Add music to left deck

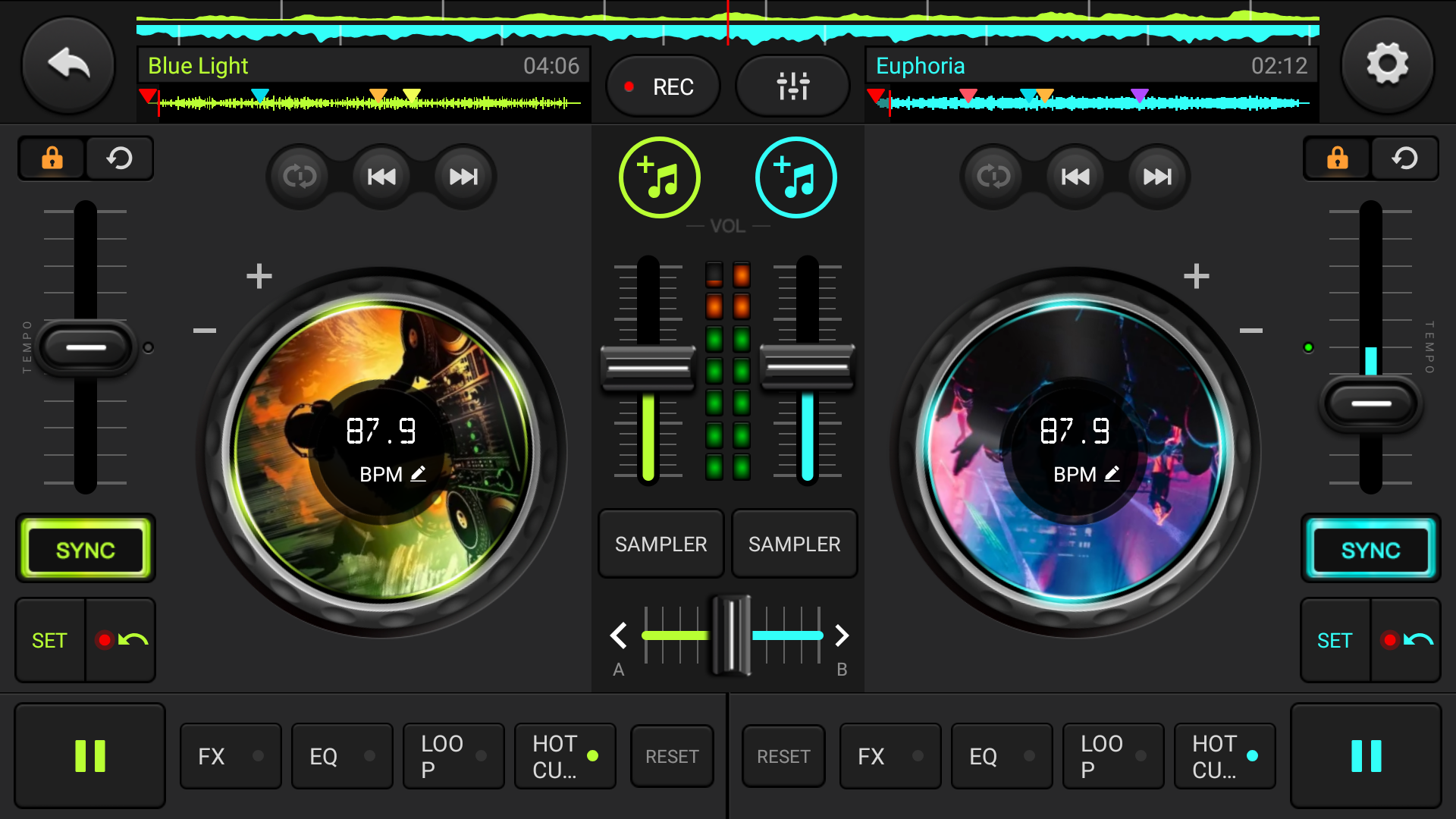click(659, 177)
